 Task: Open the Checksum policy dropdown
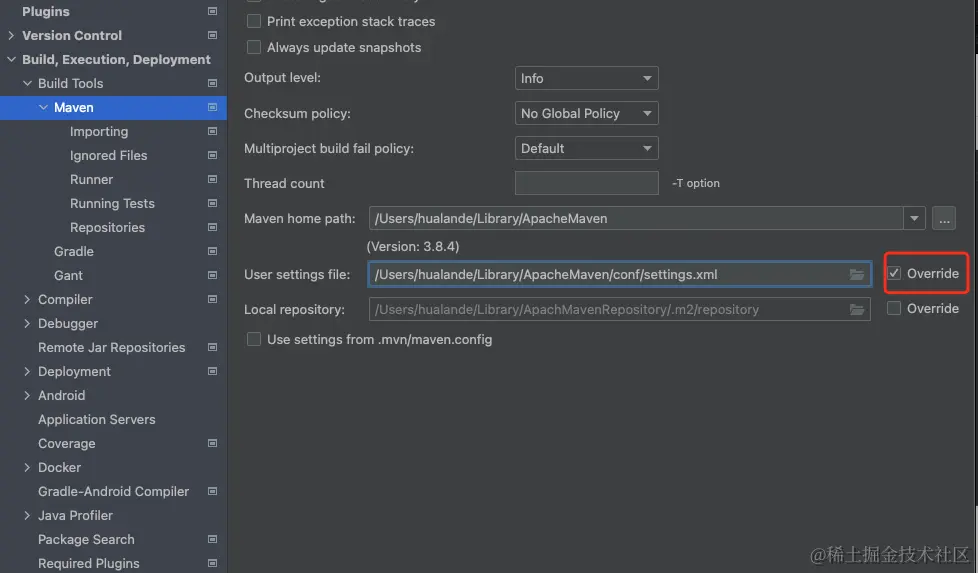click(x=586, y=113)
